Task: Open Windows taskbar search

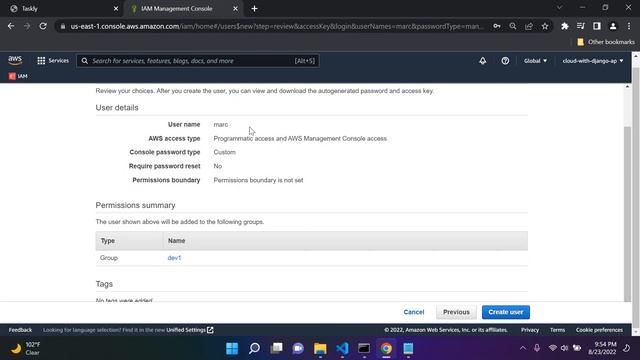Action: tap(254, 348)
